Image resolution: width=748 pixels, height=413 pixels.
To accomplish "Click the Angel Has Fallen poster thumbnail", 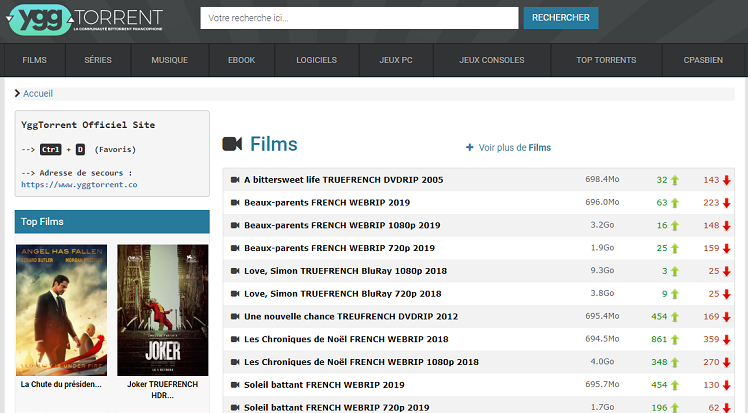I will point(62,310).
